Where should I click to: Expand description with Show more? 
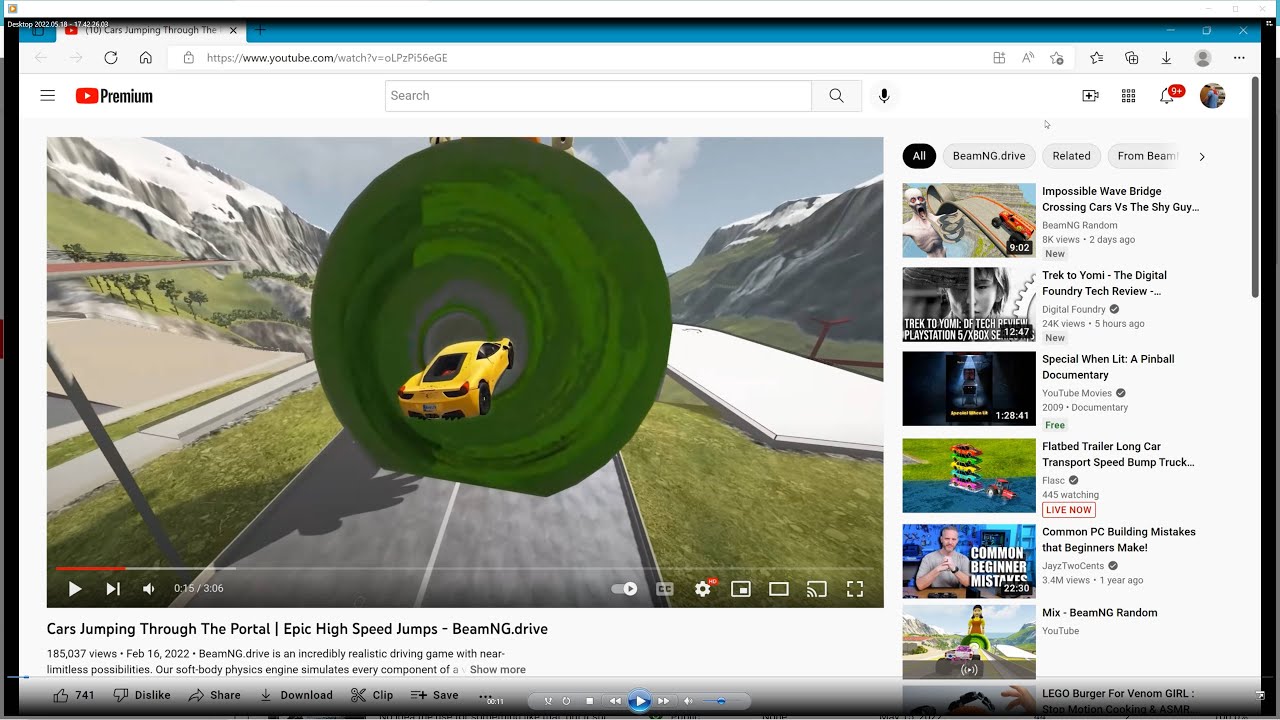pos(497,670)
